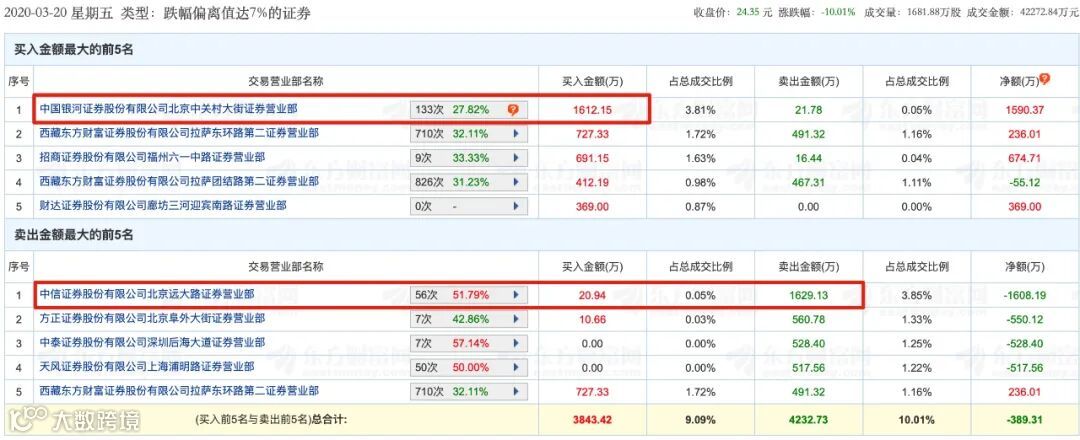The width and height of the screenshot is (1080, 440).
Task: Expand the arrow beside 826次 31.23%
Action: pyautogui.click(x=515, y=182)
